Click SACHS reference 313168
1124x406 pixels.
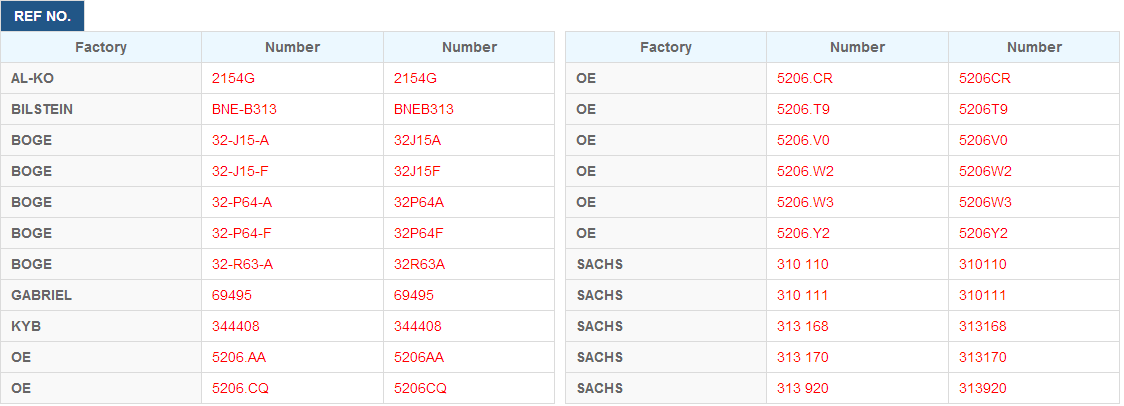pos(983,326)
